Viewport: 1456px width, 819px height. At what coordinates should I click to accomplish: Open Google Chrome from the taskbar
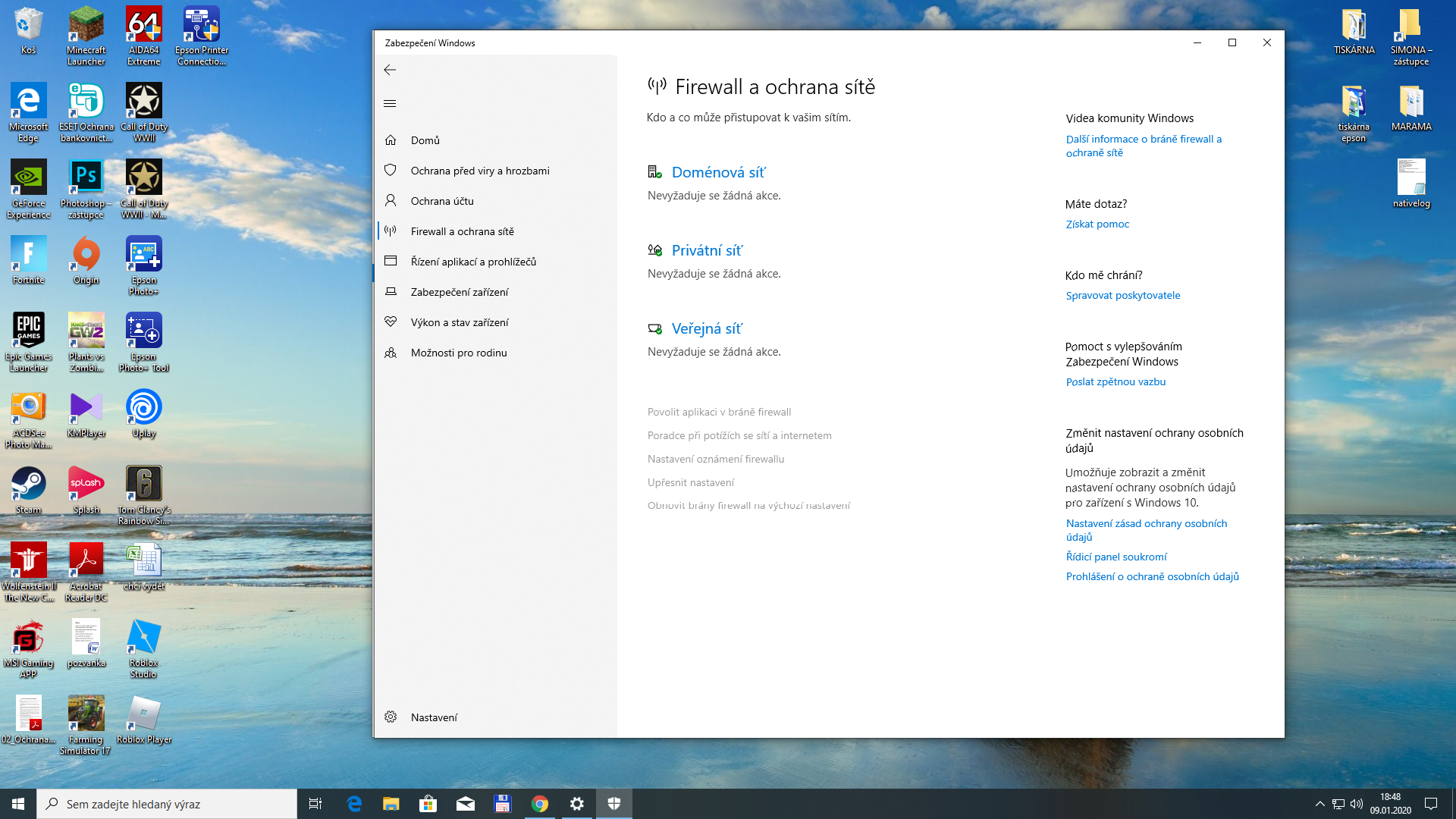[x=540, y=804]
